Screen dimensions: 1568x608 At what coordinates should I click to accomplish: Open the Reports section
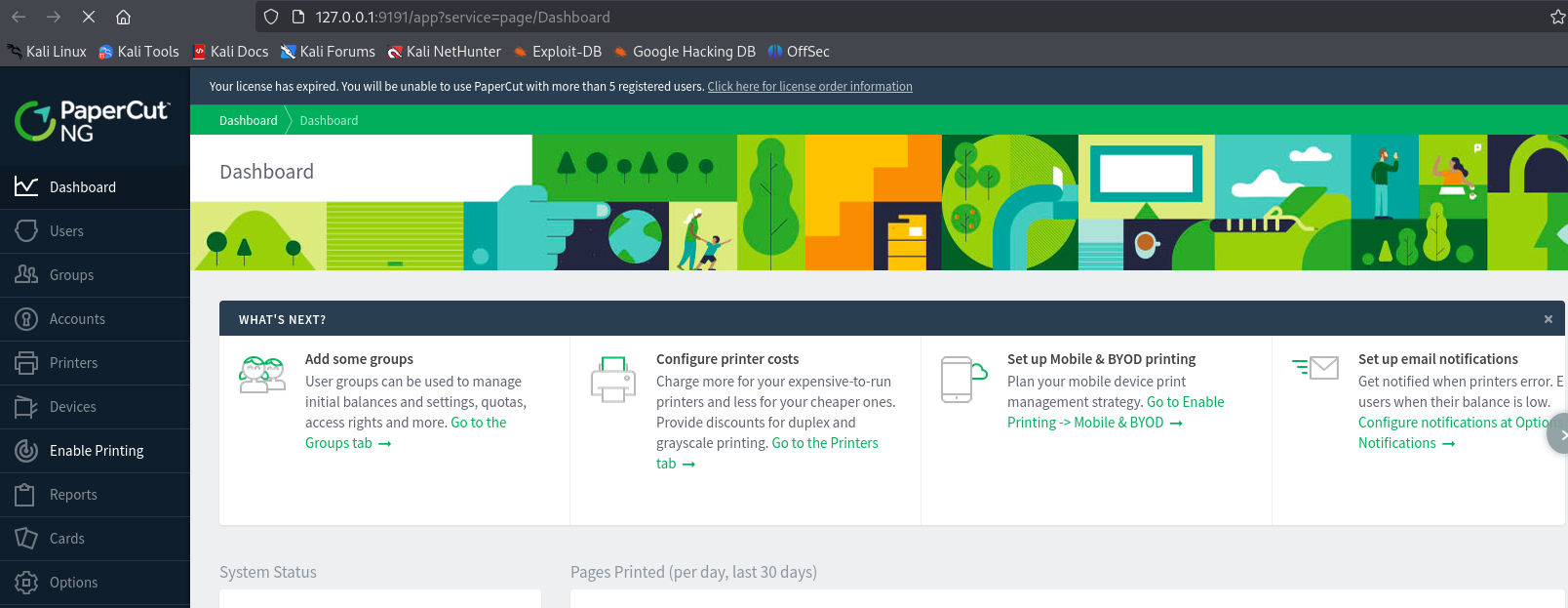point(95,494)
